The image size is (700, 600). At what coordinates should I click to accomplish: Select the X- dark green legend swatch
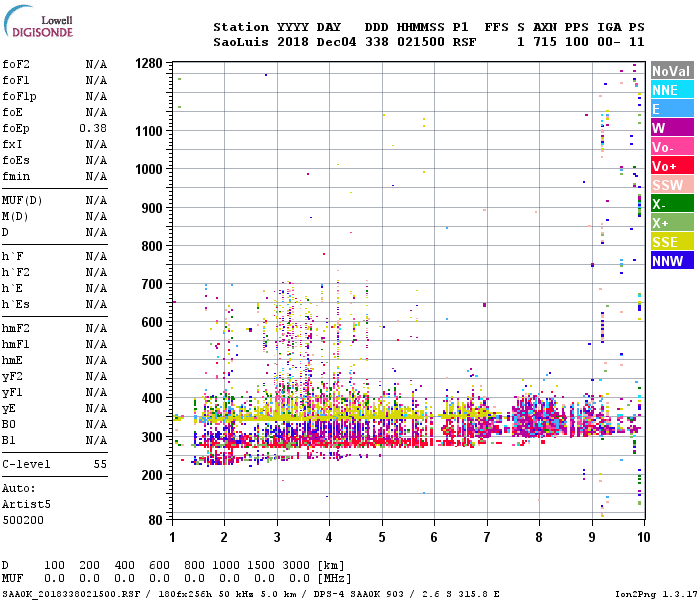point(672,204)
